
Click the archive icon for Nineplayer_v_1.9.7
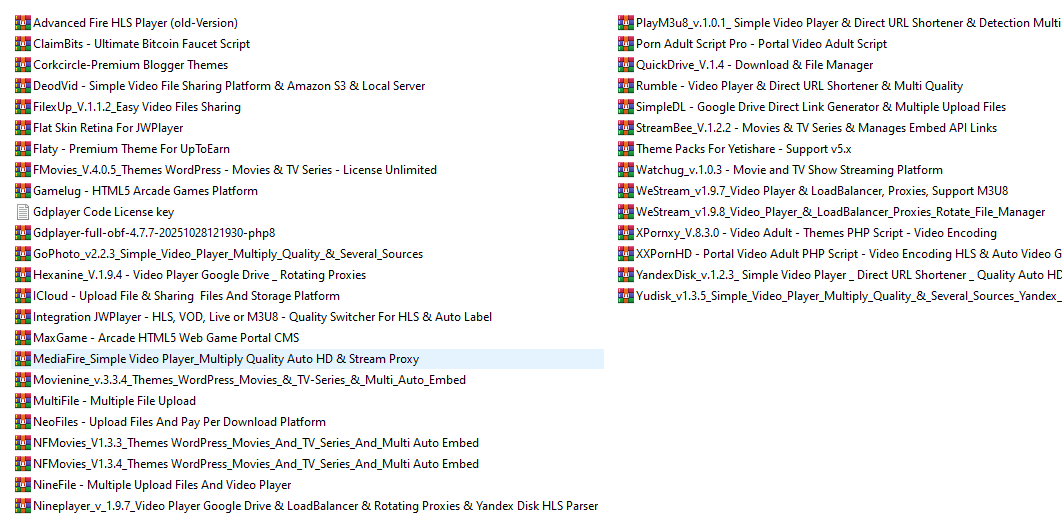23,506
